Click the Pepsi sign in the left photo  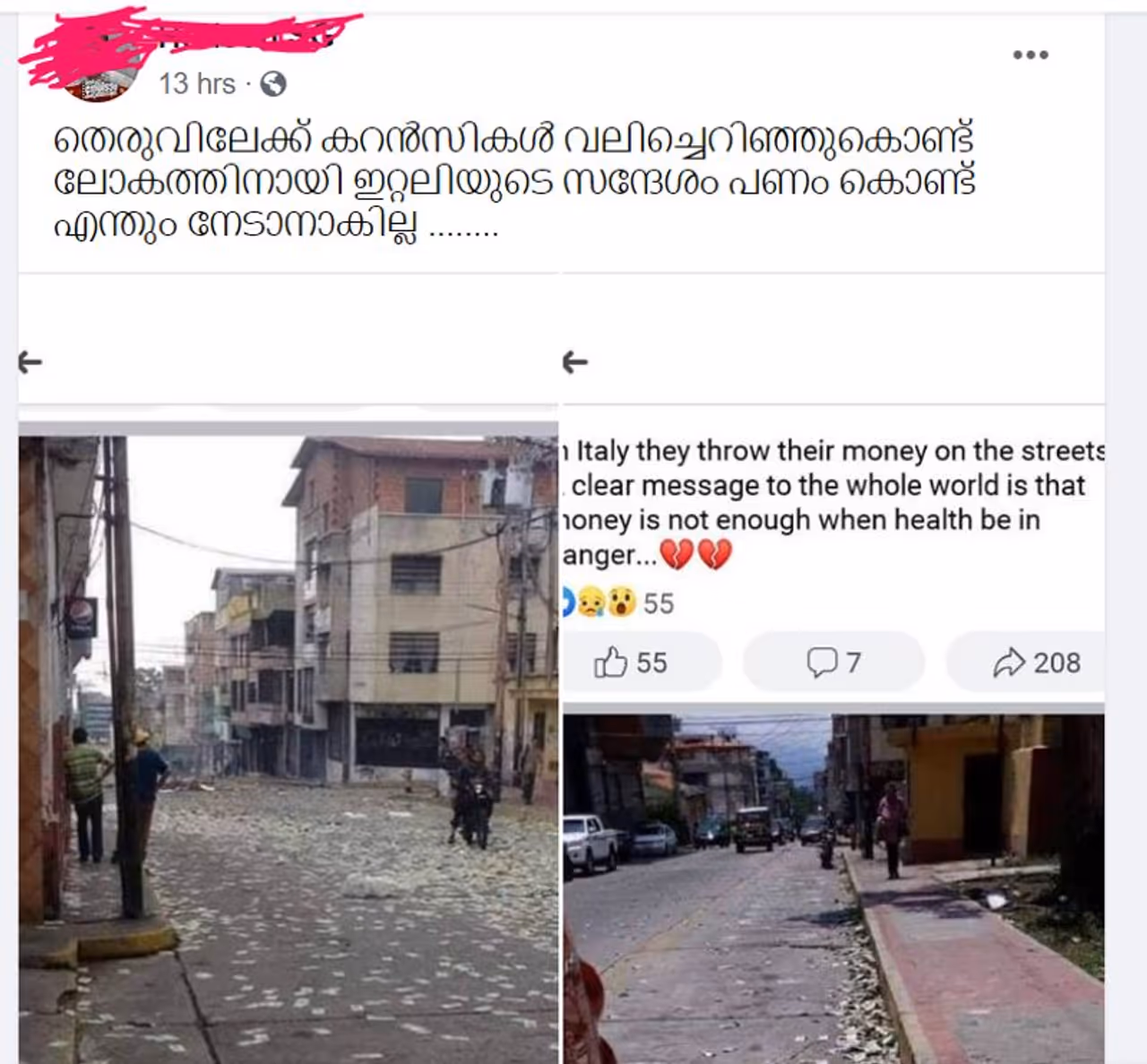(x=81, y=618)
